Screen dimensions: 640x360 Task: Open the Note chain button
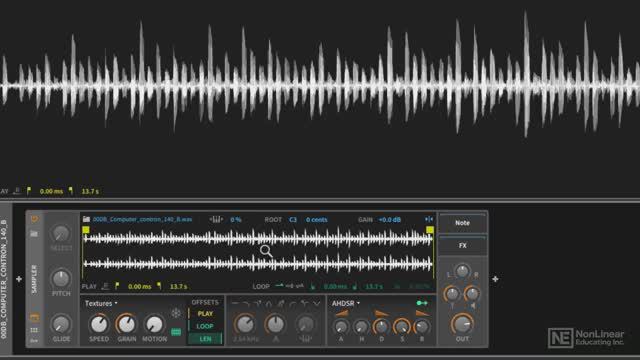tap(462, 223)
